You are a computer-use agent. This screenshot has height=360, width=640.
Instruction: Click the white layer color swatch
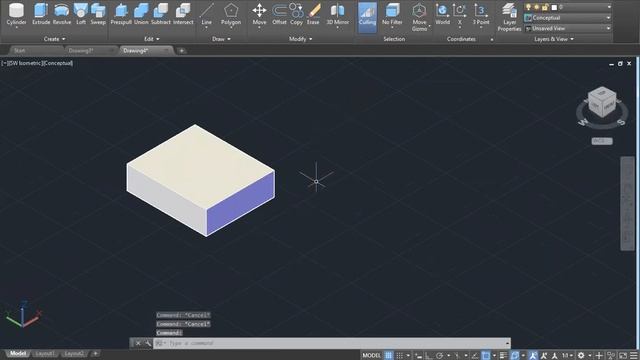(554, 7)
